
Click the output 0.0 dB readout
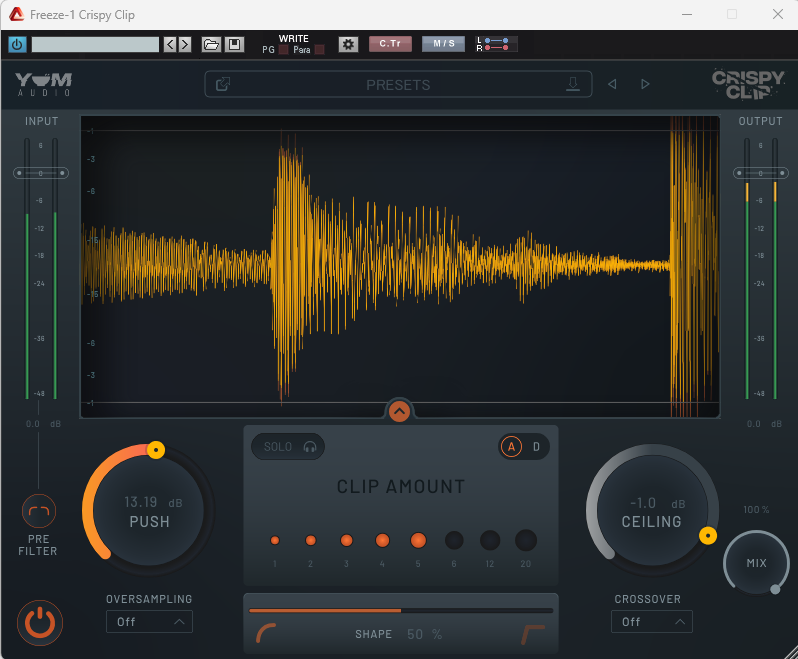coord(764,424)
